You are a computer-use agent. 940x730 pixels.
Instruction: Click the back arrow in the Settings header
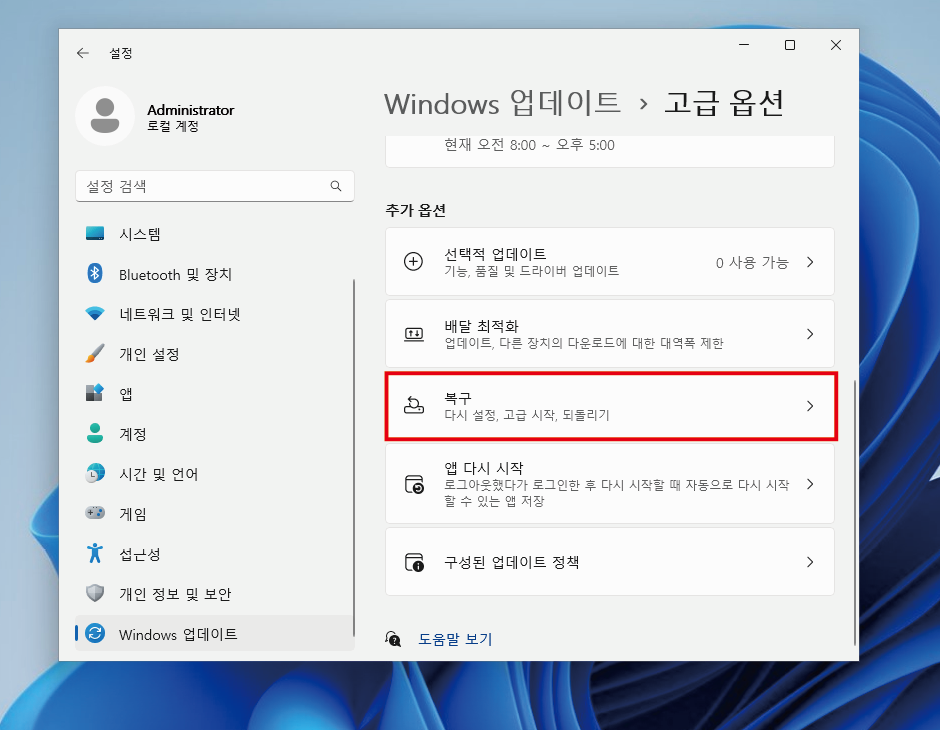[x=83, y=53]
